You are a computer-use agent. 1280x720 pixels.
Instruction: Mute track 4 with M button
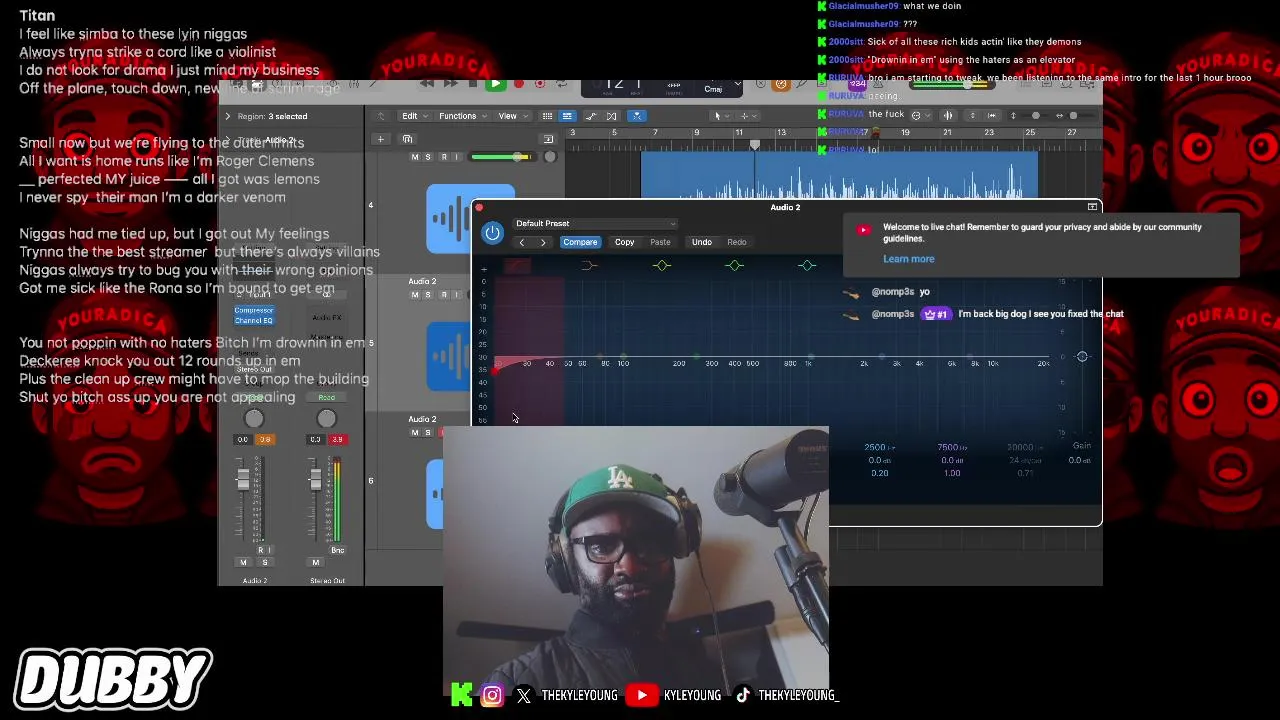(415, 157)
